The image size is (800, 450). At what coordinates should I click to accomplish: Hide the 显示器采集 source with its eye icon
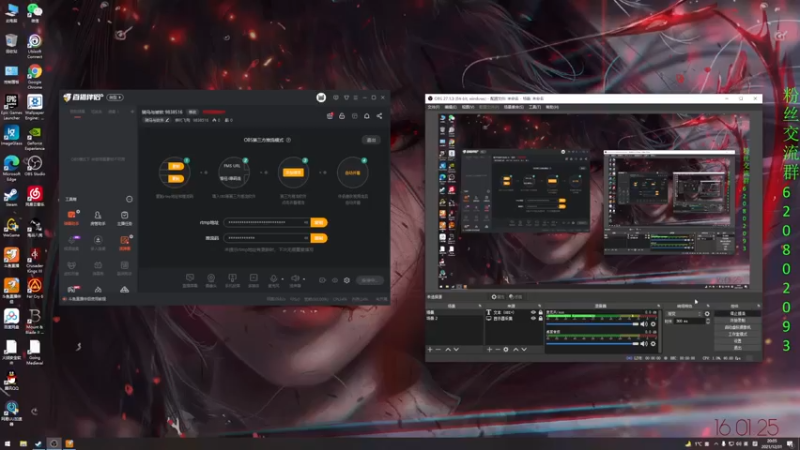(x=533, y=318)
